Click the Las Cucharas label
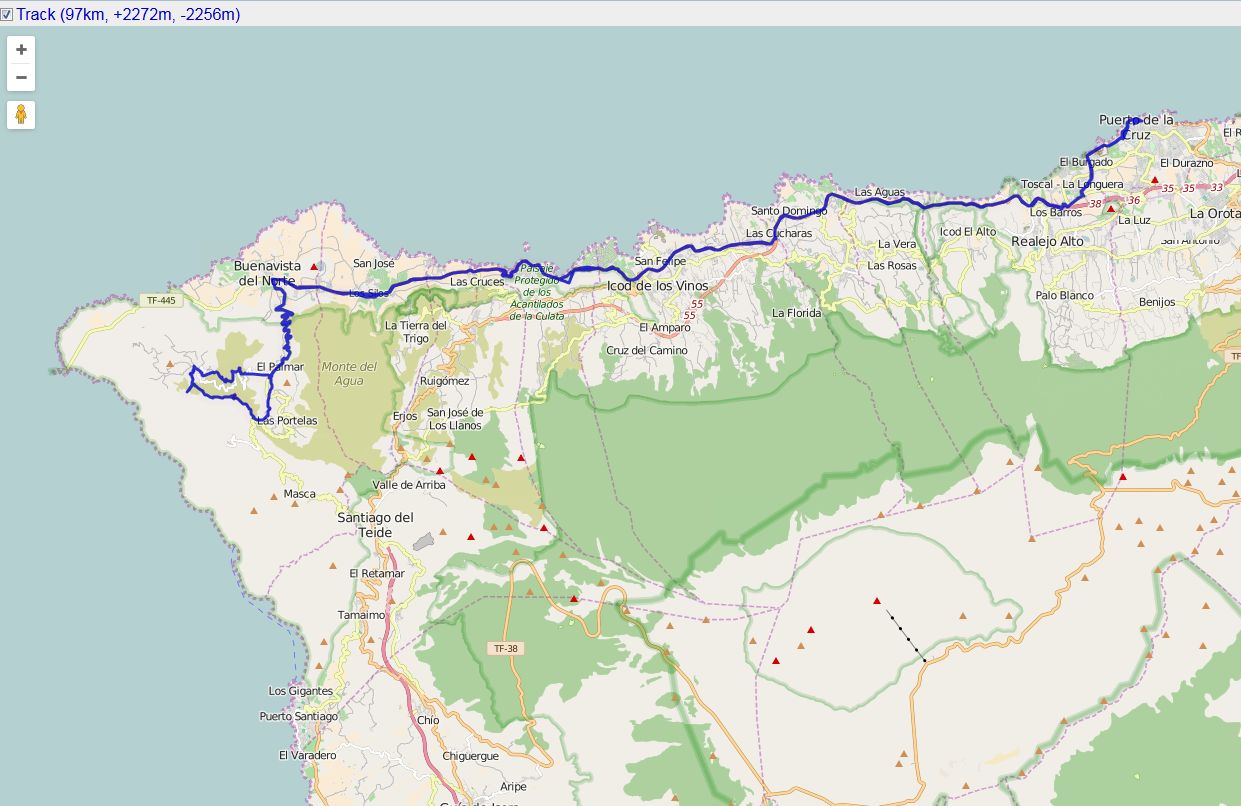This screenshot has width=1241, height=806. pyautogui.click(x=779, y=234)
